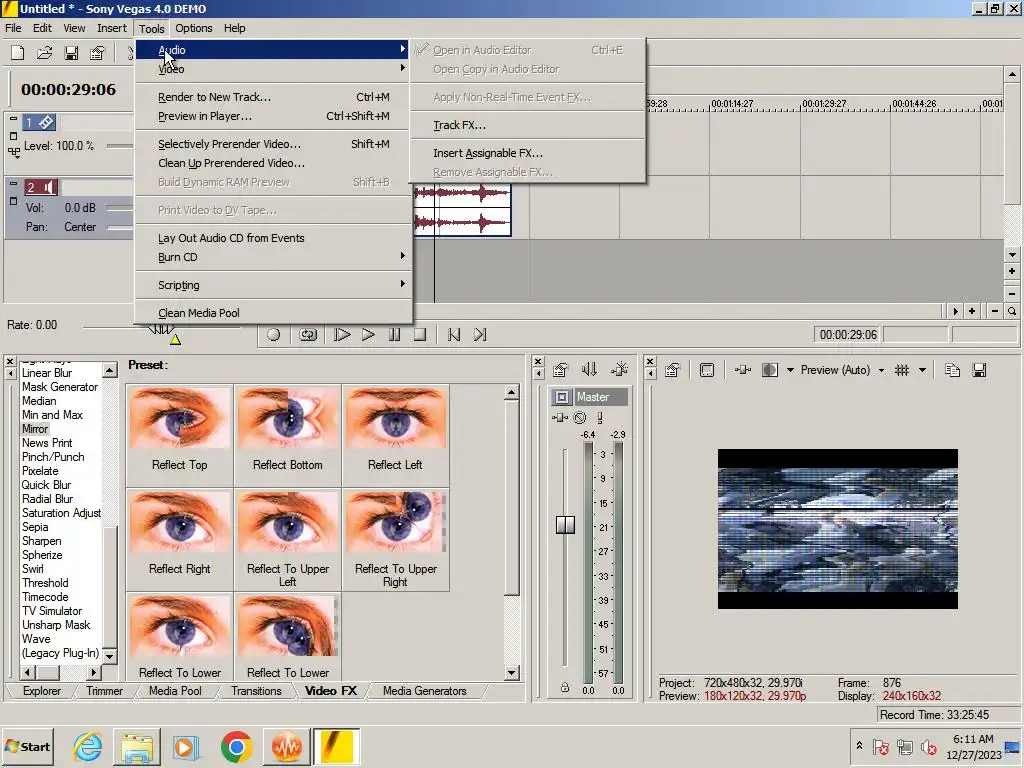Toggle Master bus mute icon

coord(580,418)
